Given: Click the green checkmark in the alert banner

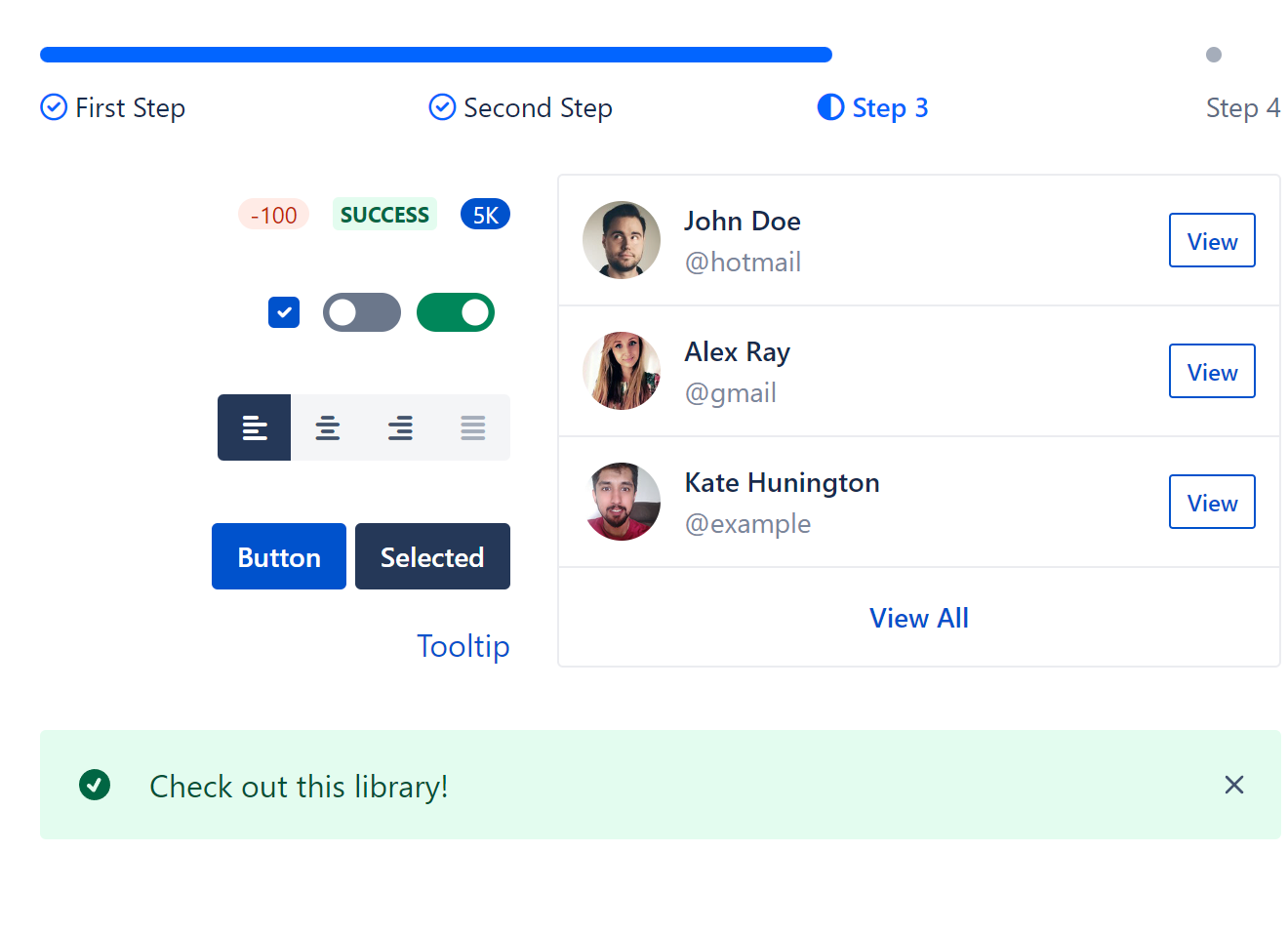Looking at the screenshot, I should [x=95, y=785].
